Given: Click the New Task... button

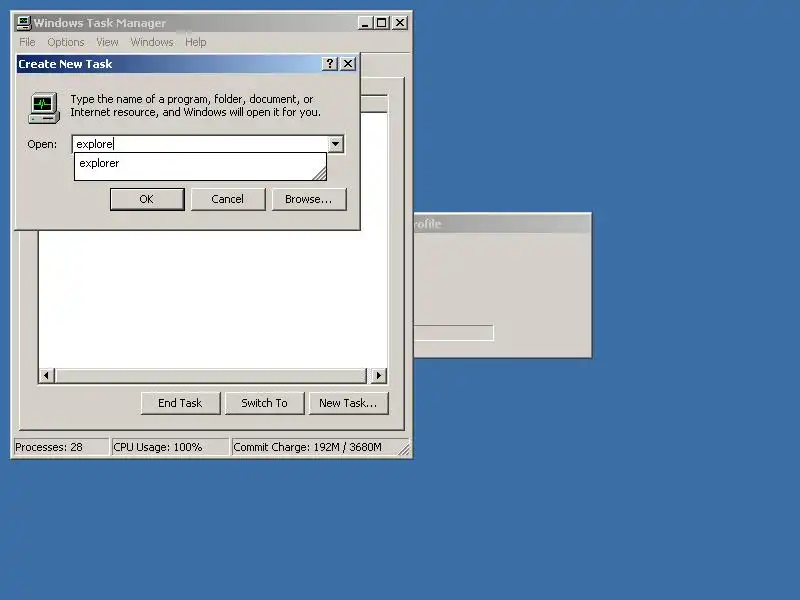Looking at the screenshot, I should [348, 403].
